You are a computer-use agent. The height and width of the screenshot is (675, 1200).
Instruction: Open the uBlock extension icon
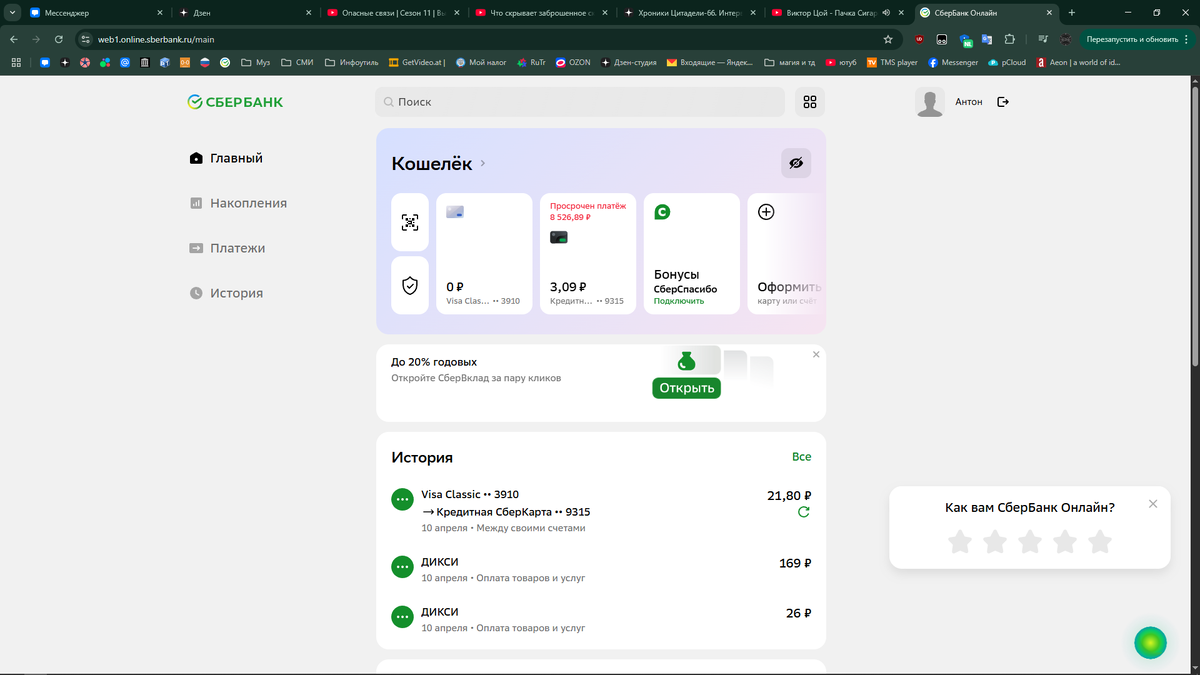(x=919, y=39)
